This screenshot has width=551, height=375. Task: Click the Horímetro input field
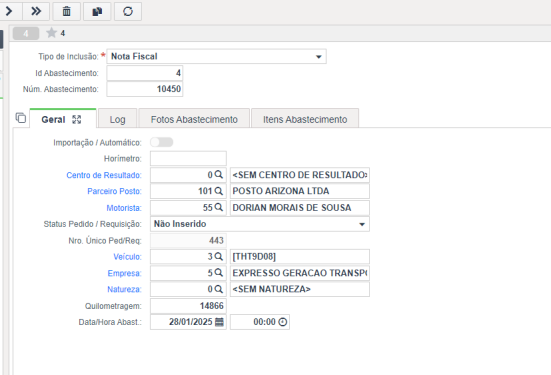(x=188, y=159)
